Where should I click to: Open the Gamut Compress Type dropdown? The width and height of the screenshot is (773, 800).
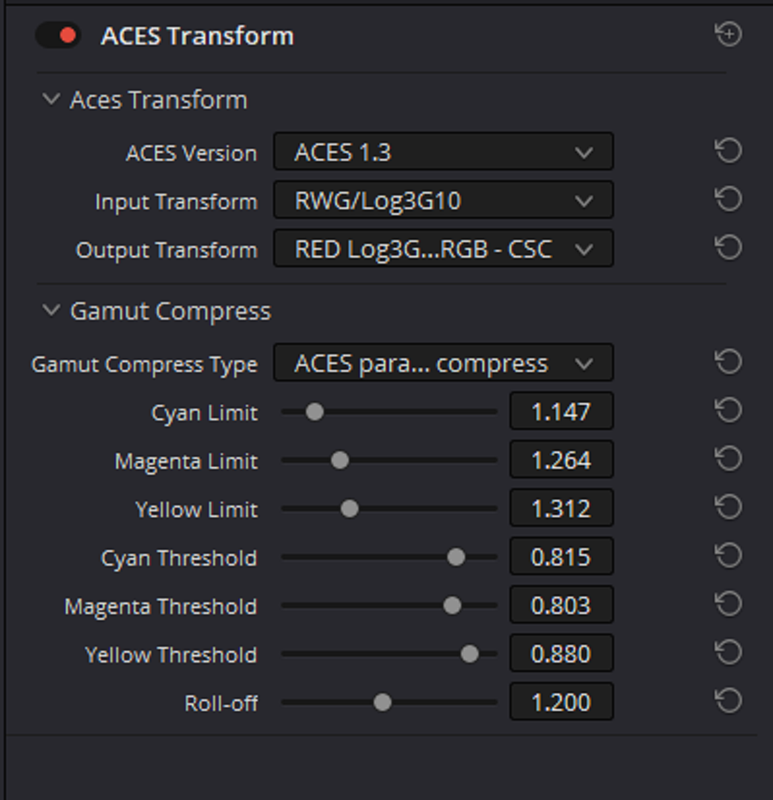pyautogui.click(x=443, y=363)
